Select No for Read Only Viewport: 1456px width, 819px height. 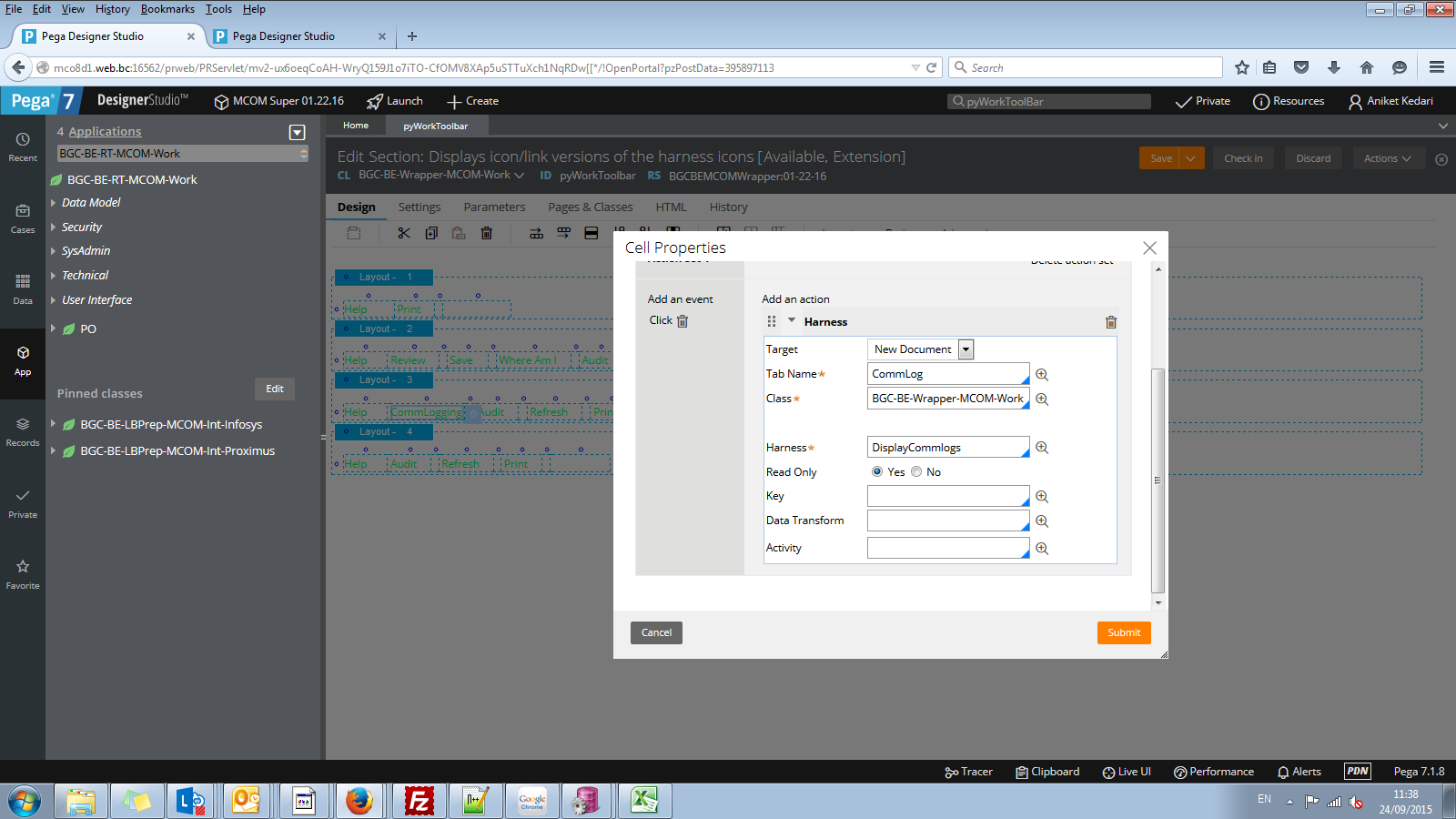(916, 471)
